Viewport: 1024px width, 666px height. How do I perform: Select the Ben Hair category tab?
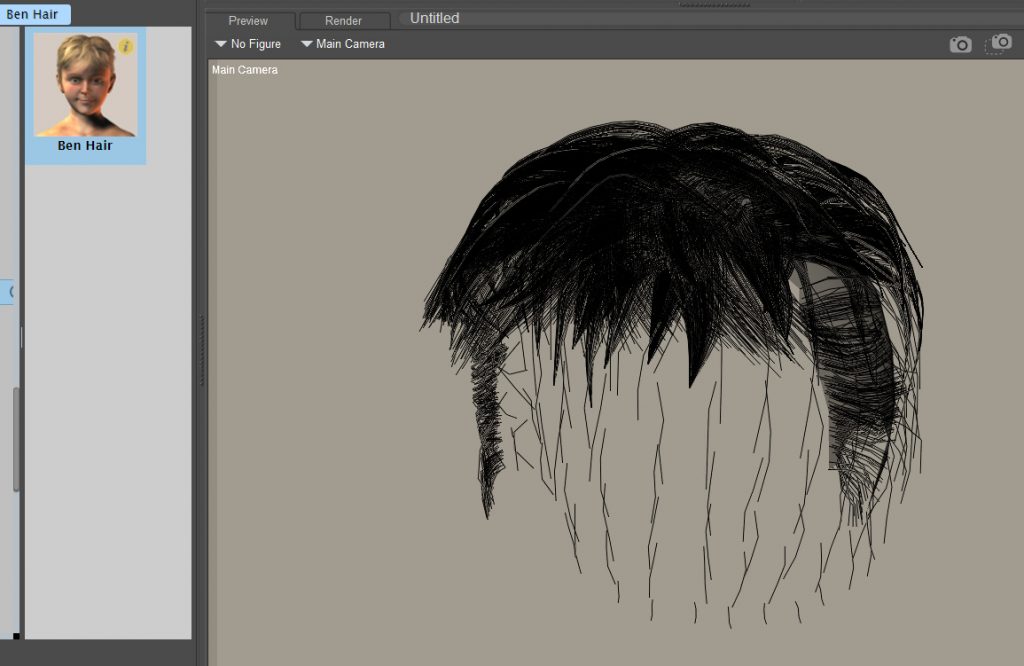pyautogui.click(x=32, y=14)
